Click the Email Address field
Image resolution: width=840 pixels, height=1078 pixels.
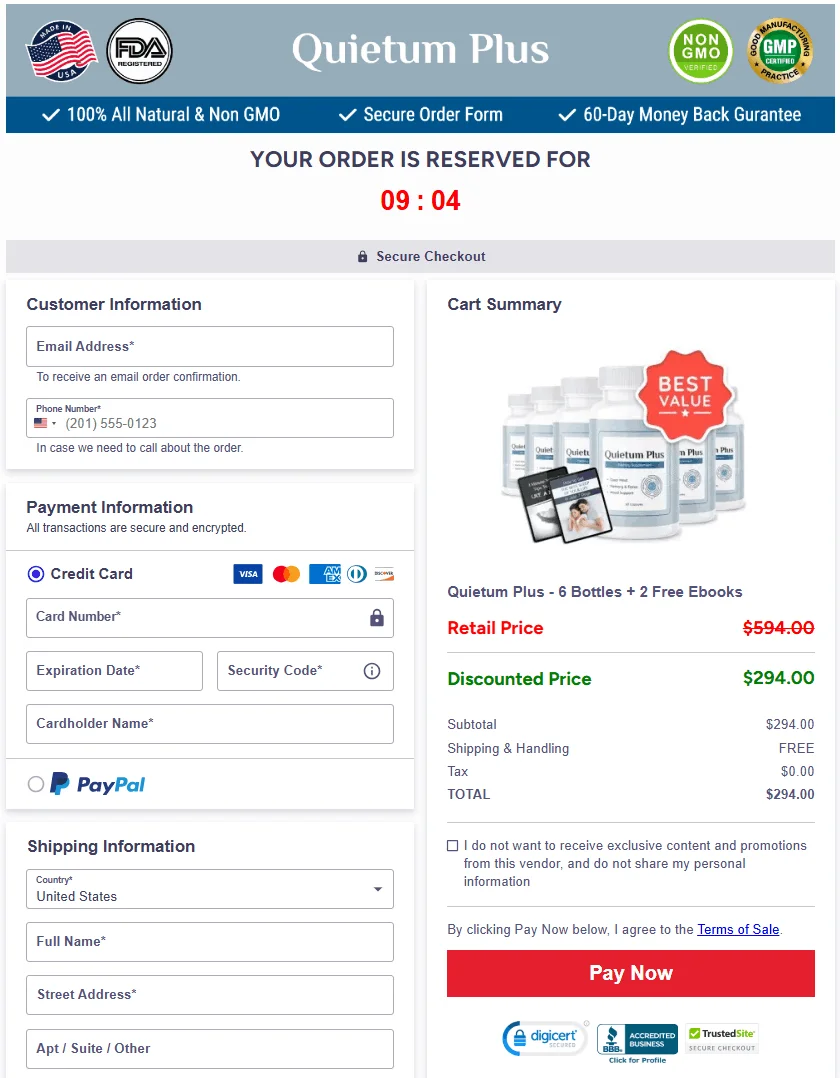pos(209,344)
